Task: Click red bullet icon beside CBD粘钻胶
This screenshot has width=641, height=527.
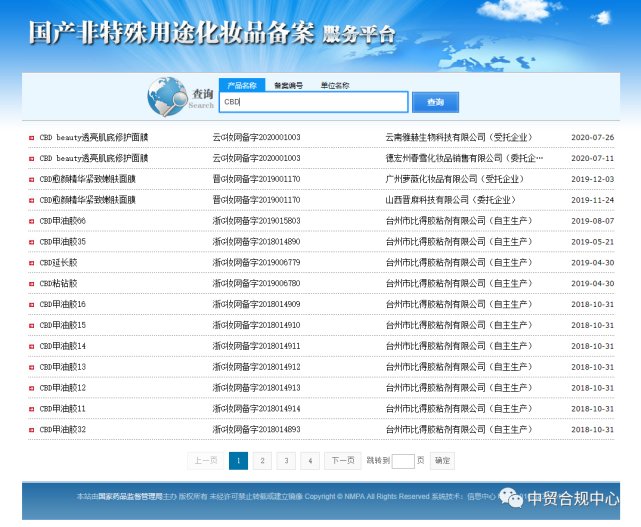Action: [x=31, y=284]
